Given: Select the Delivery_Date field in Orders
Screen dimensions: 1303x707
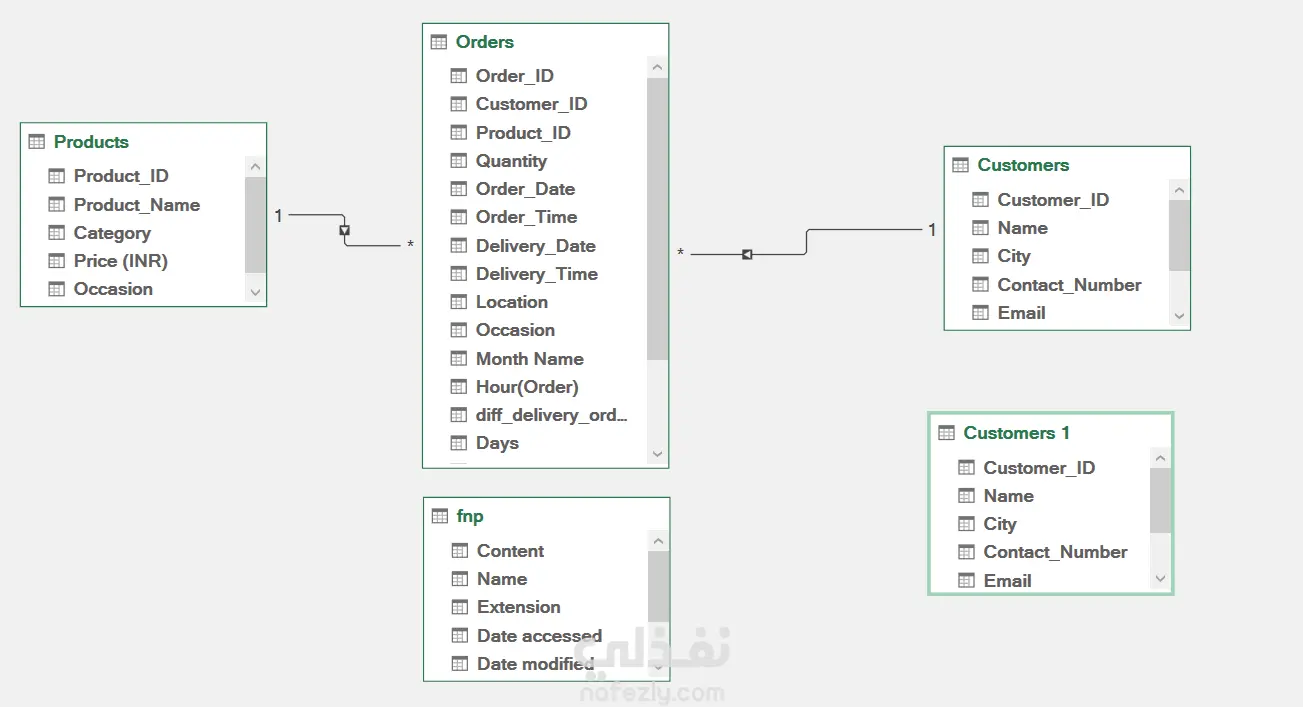Looking at the screenshot, I should click(x=536, y=246).
